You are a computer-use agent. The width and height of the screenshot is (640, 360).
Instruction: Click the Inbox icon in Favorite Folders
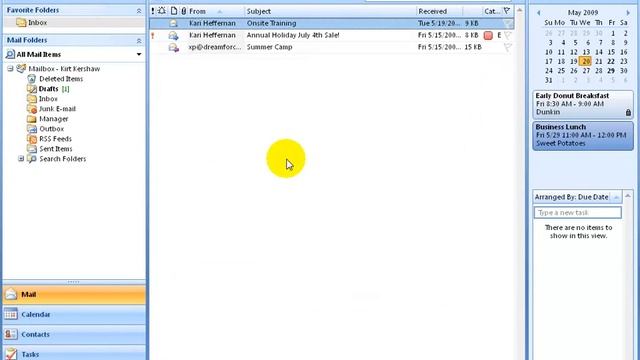(21, 22)
